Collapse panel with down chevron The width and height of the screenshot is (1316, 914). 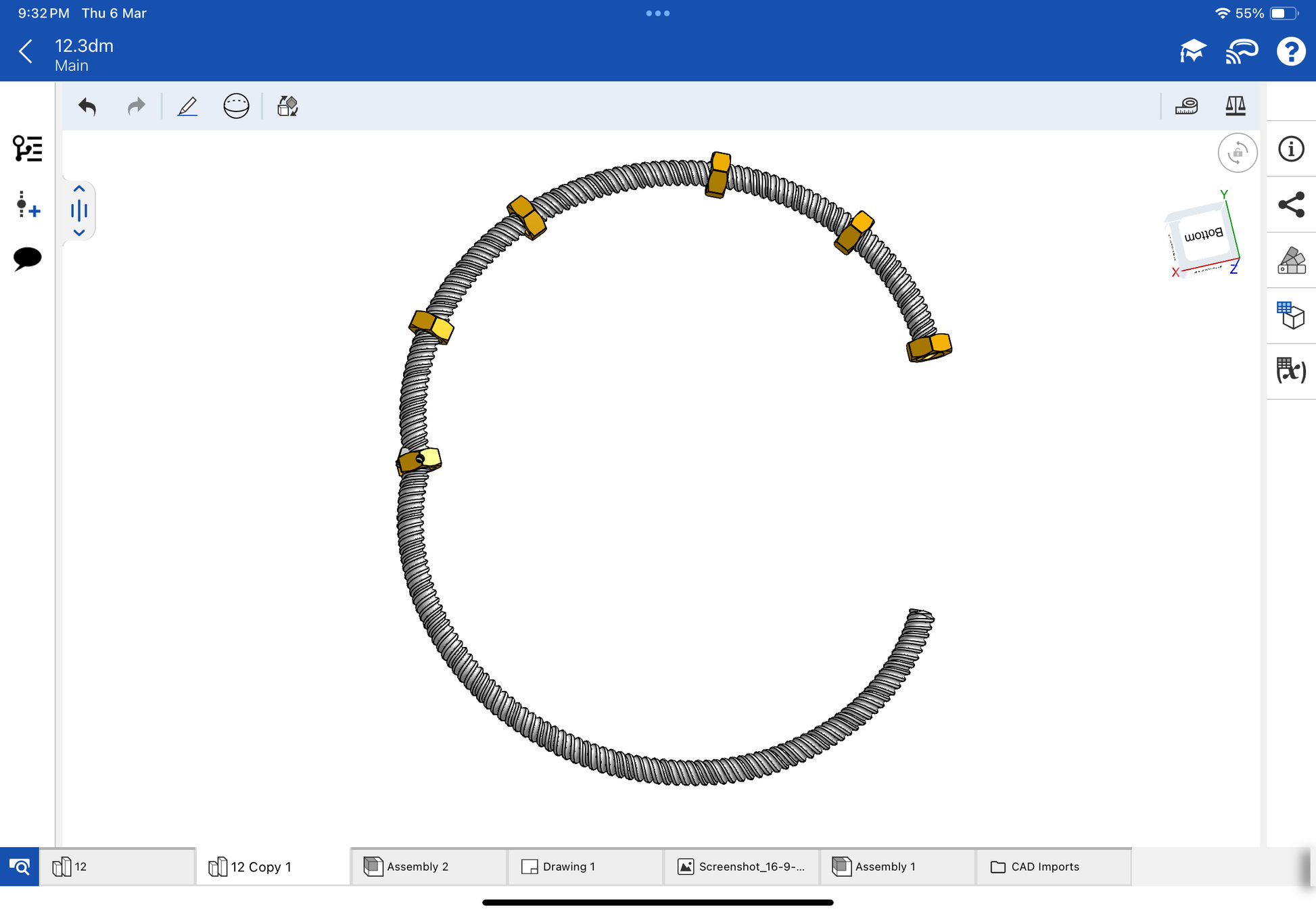click(x=79, y=233)
